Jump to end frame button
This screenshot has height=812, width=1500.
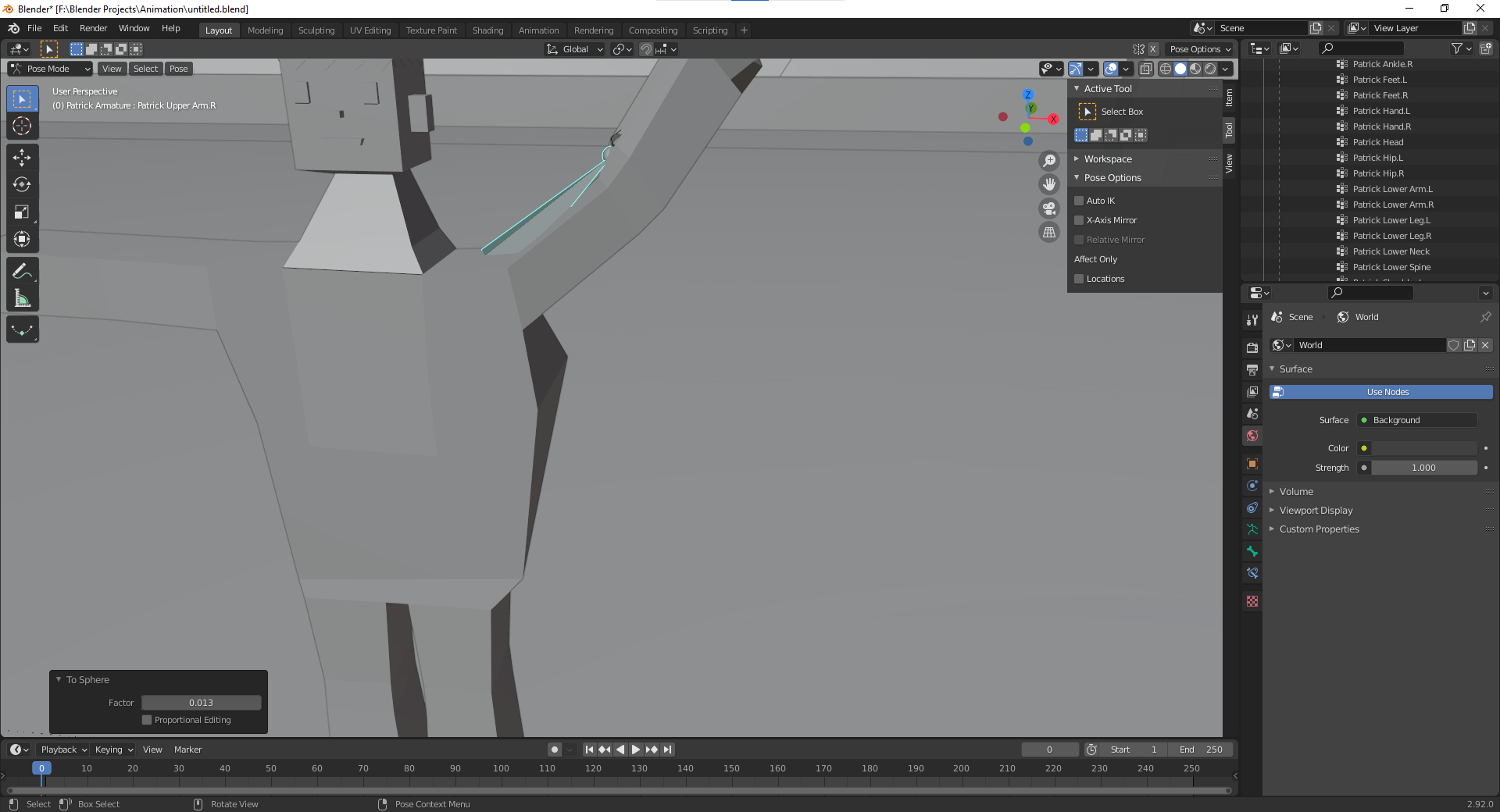(667, 750)
